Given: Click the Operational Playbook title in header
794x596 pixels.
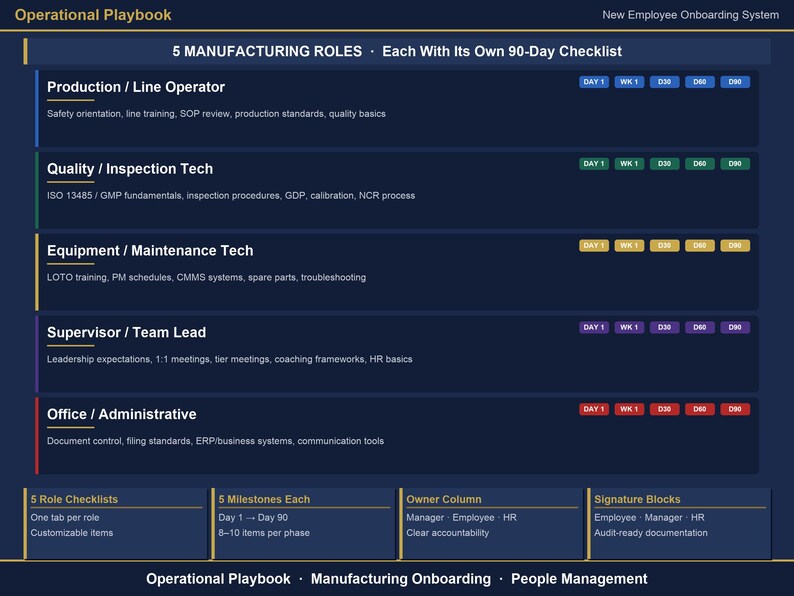Looking at the screenshot, I should pos(93,15).
